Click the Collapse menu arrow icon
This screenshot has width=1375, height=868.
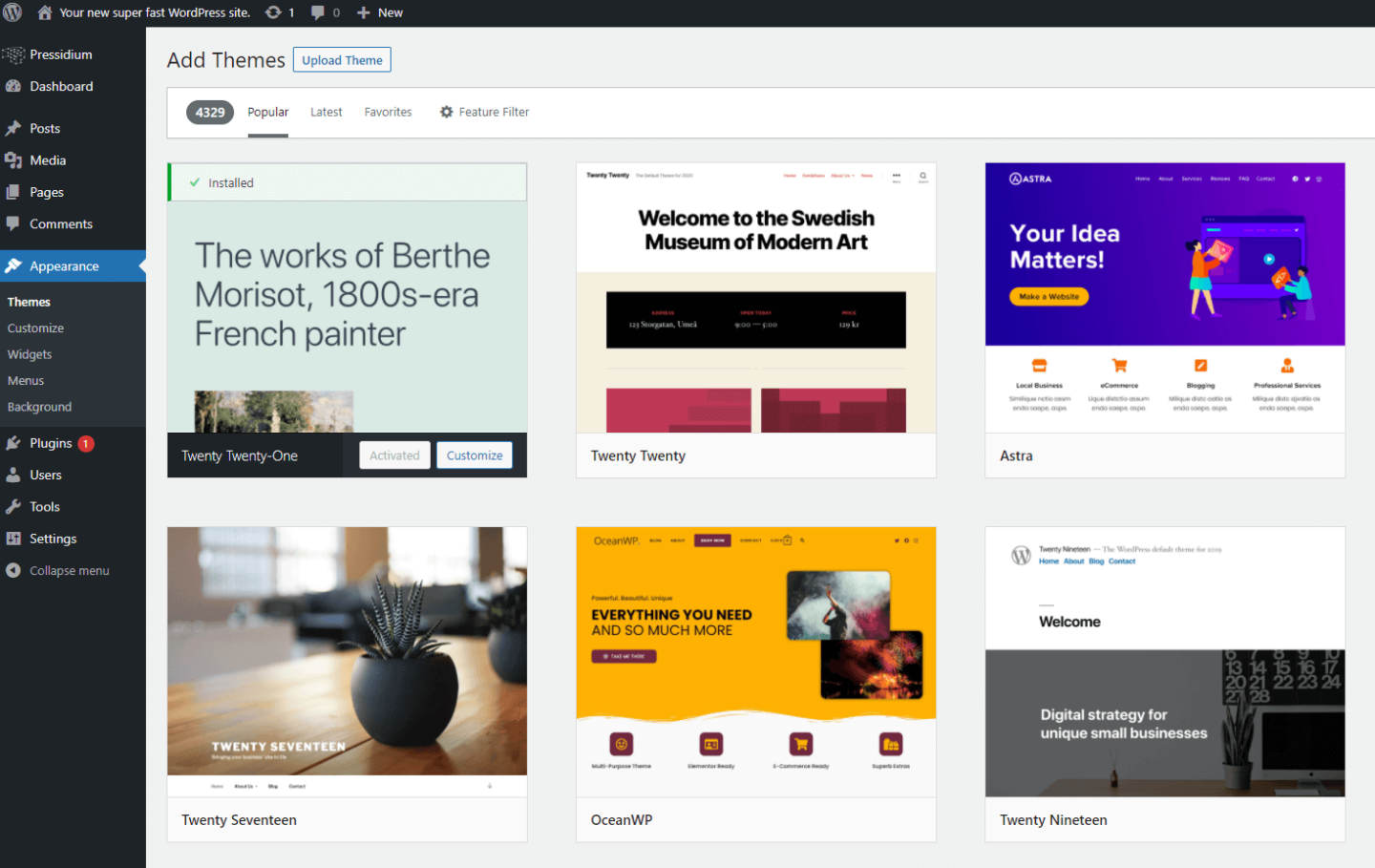(13, 570)
